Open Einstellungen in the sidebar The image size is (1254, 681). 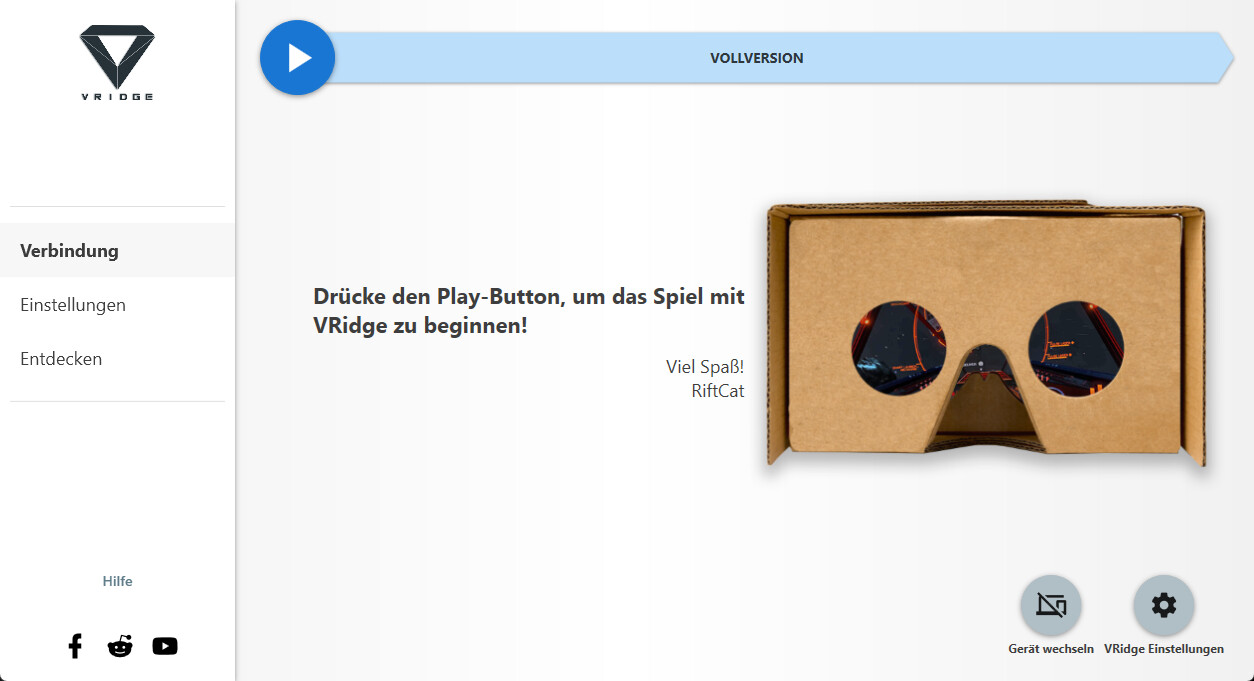pyautogui.click(x=117, y=304)
